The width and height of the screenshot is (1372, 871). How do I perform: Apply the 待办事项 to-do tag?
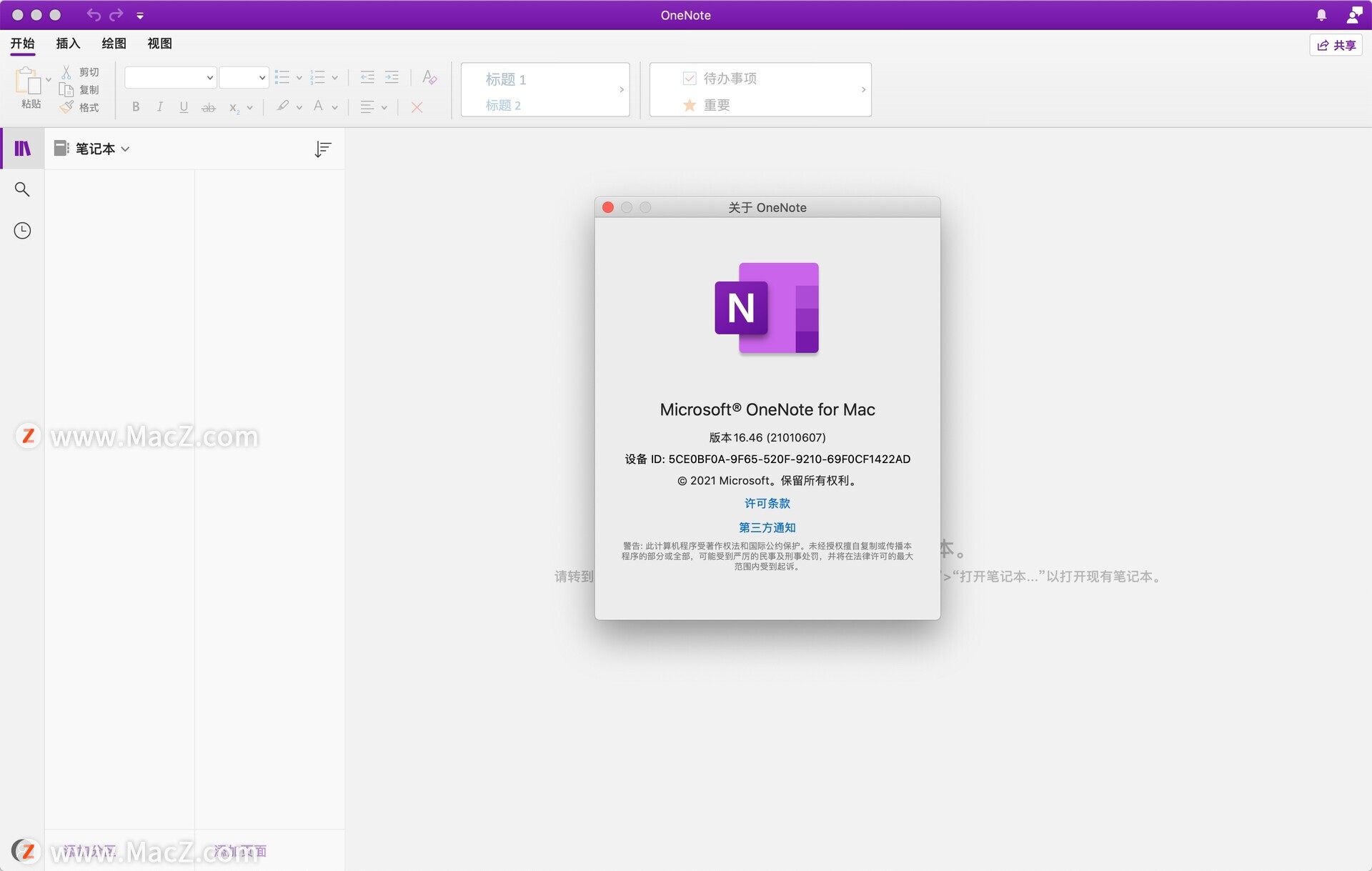pyautogui.click(x=720, y=79)
